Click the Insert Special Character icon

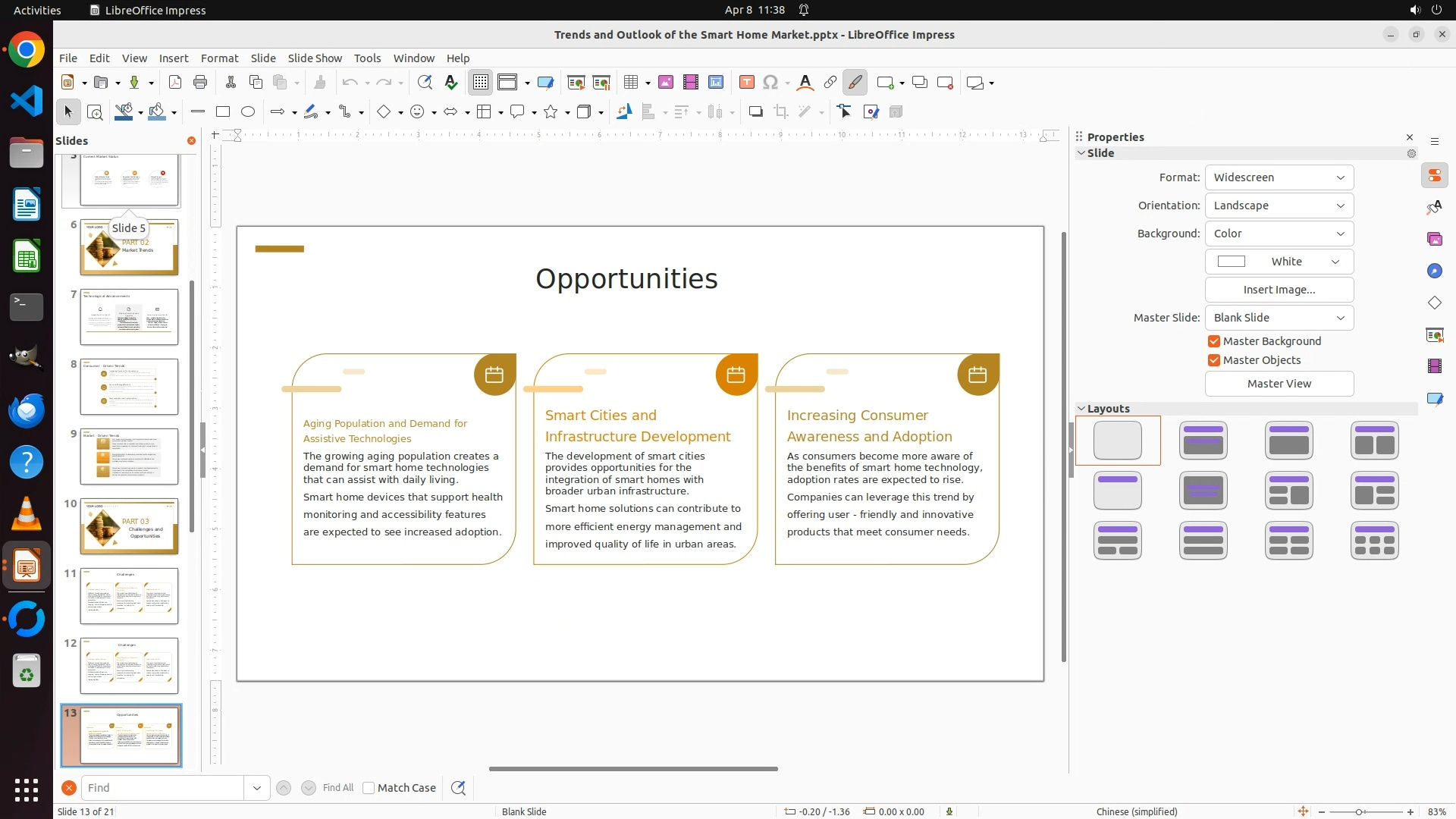(x=770, y=83)
